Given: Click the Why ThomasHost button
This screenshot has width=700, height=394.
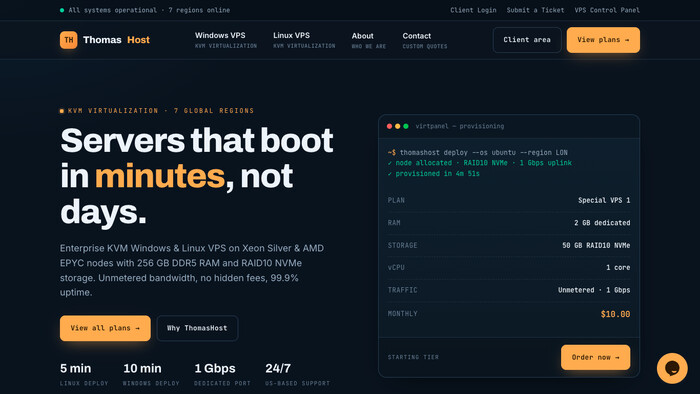Looking at the screenshot, I should [197, 328].
